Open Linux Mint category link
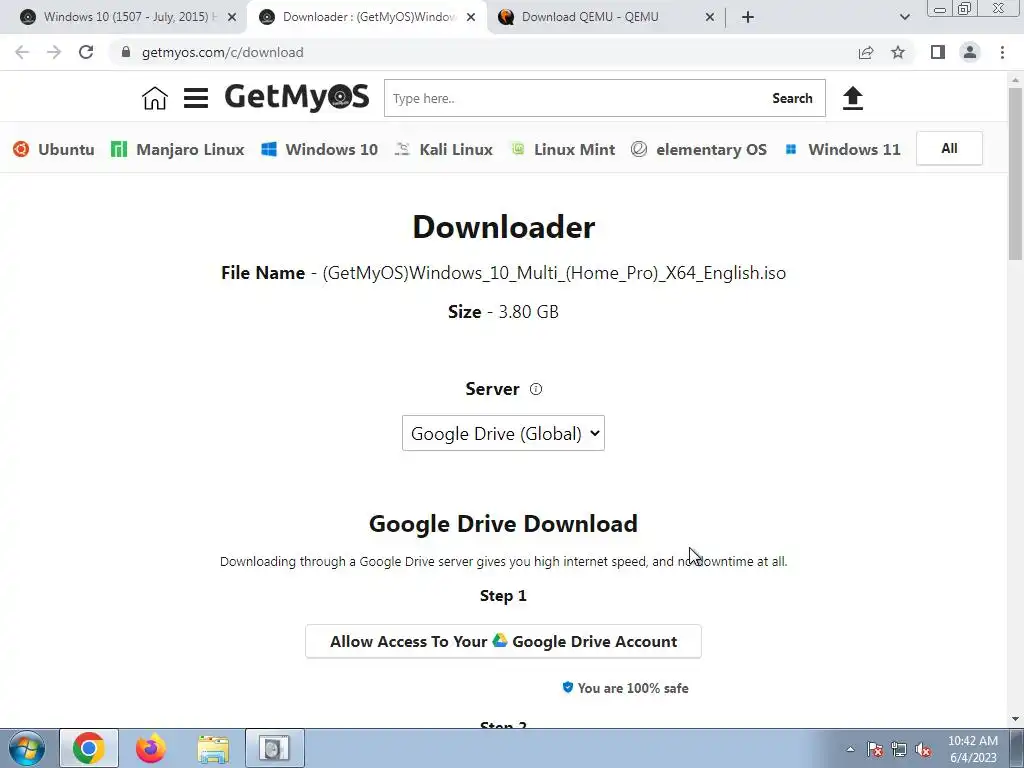The image size is (1024, 768). (x=562, y=150)
